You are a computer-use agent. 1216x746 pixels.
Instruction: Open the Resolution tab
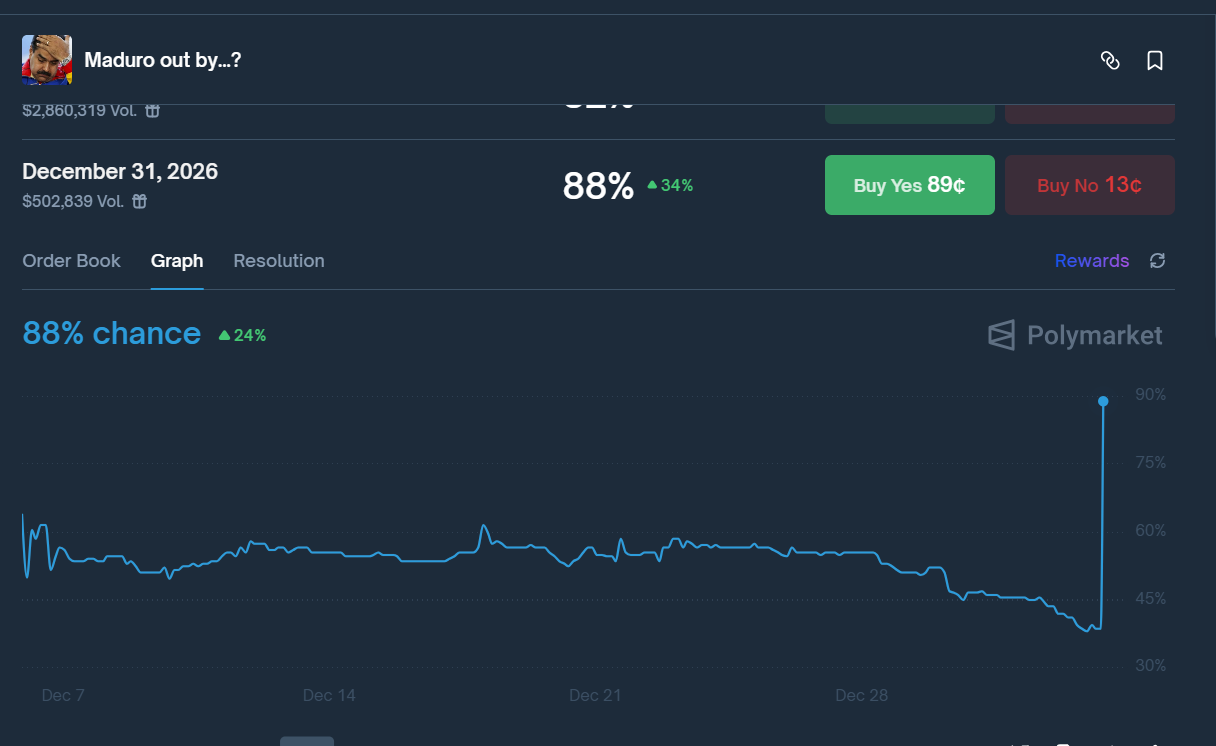pos(279,261)
